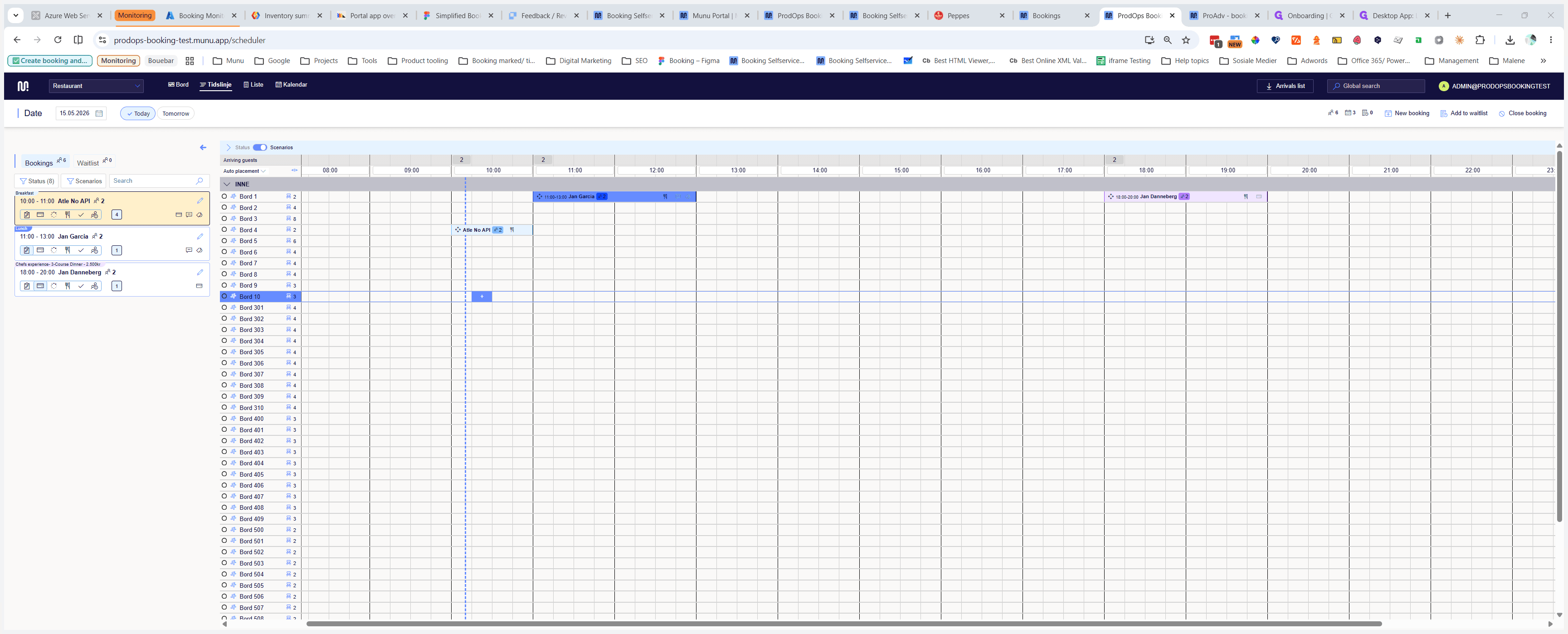Click fork and knife icon on Atle No API card

pos(68,215)
